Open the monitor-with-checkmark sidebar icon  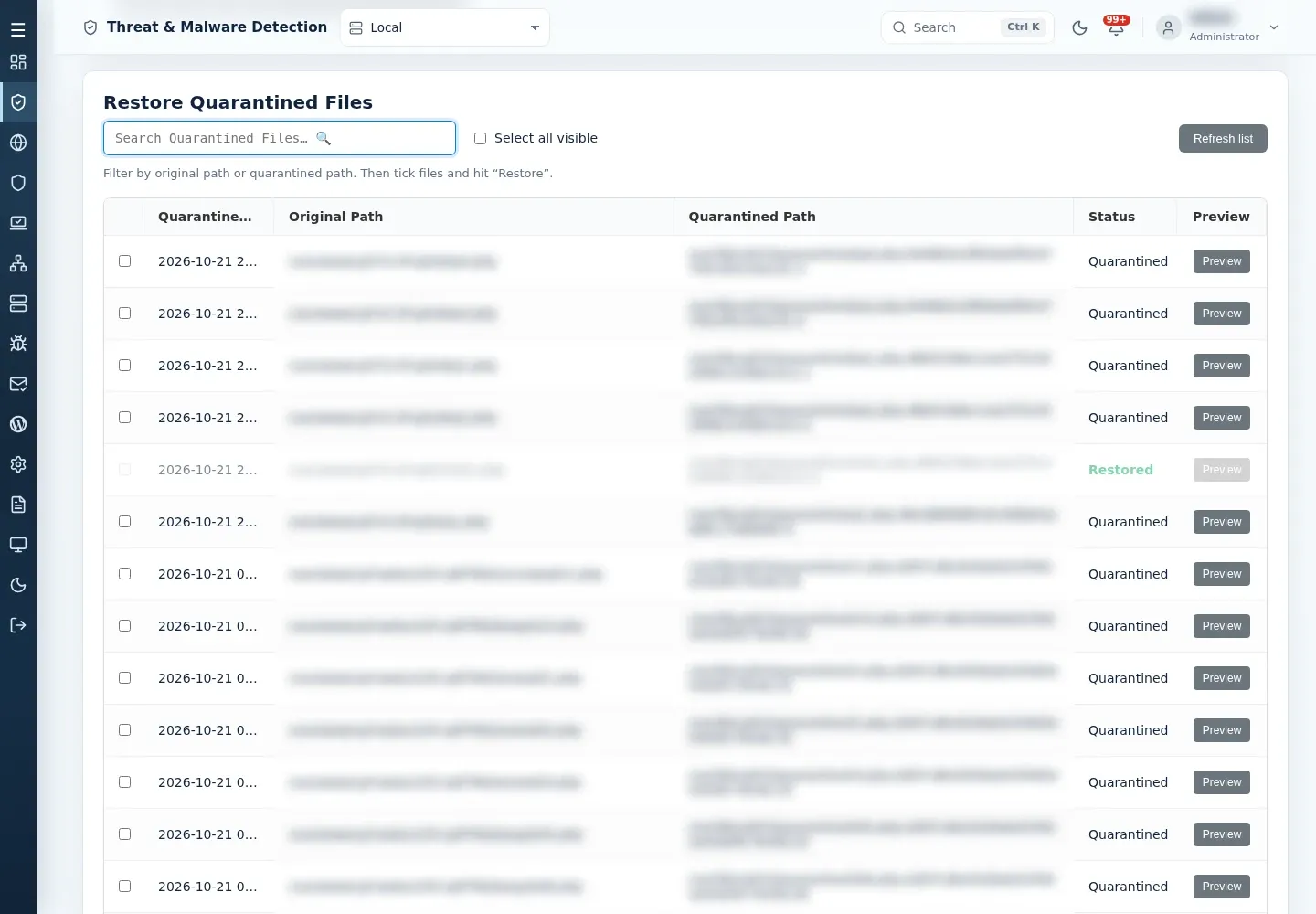click(x=18, y=223)
